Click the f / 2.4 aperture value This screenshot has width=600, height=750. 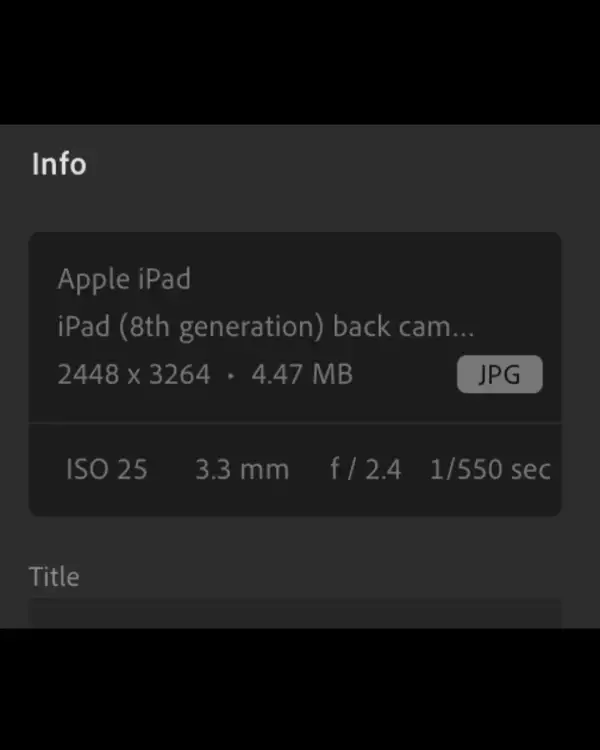point(366,469)
